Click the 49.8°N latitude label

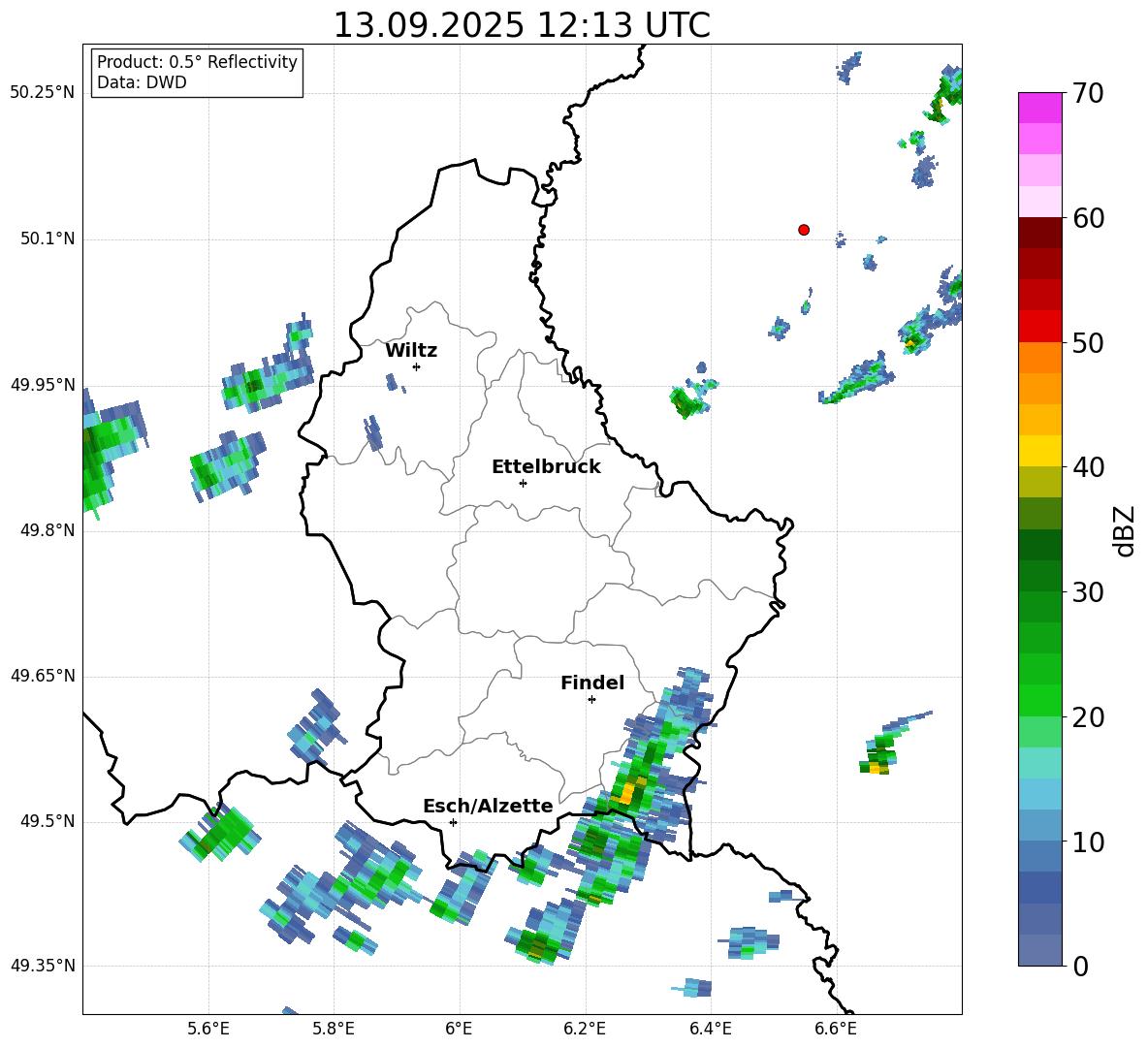pyautogui.click(x=48, y=530)
